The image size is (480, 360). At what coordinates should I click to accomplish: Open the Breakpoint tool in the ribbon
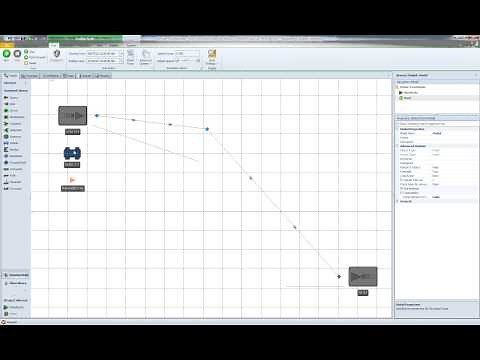point(57,56)
